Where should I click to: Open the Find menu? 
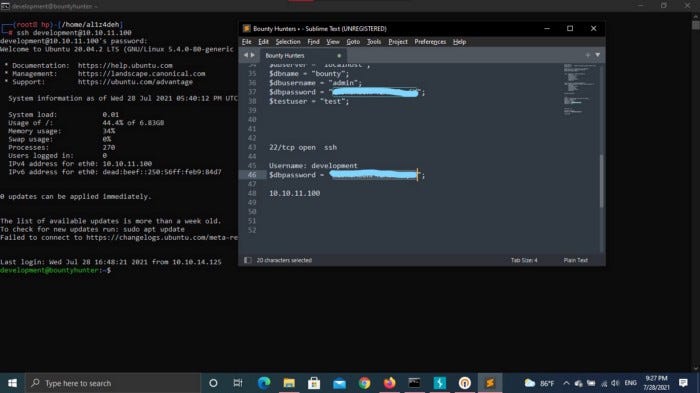click(x=313, y=42)
